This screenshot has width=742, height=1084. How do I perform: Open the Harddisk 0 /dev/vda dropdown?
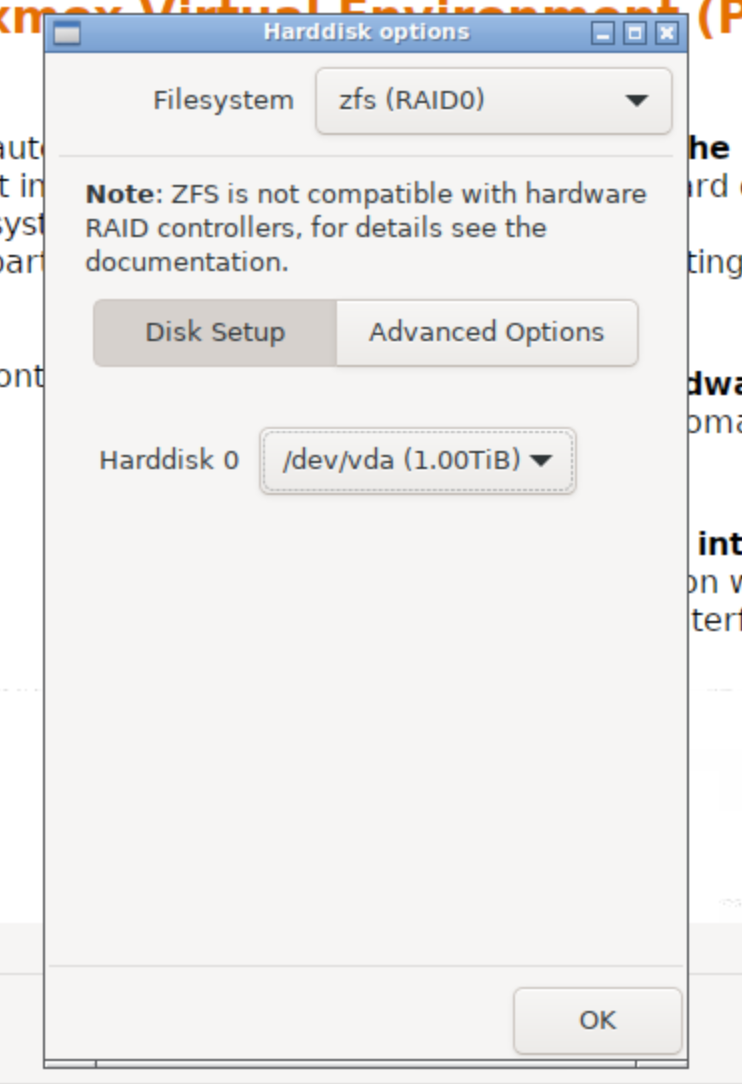418,460
